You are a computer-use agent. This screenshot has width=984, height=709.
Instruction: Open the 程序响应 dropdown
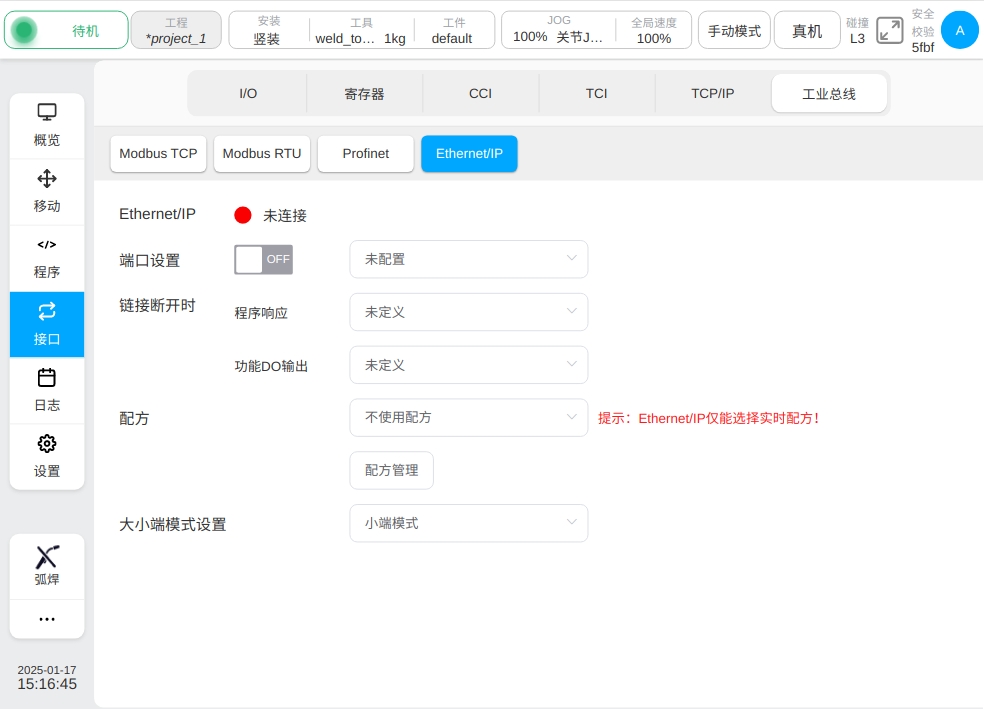(x=468, y=312)
